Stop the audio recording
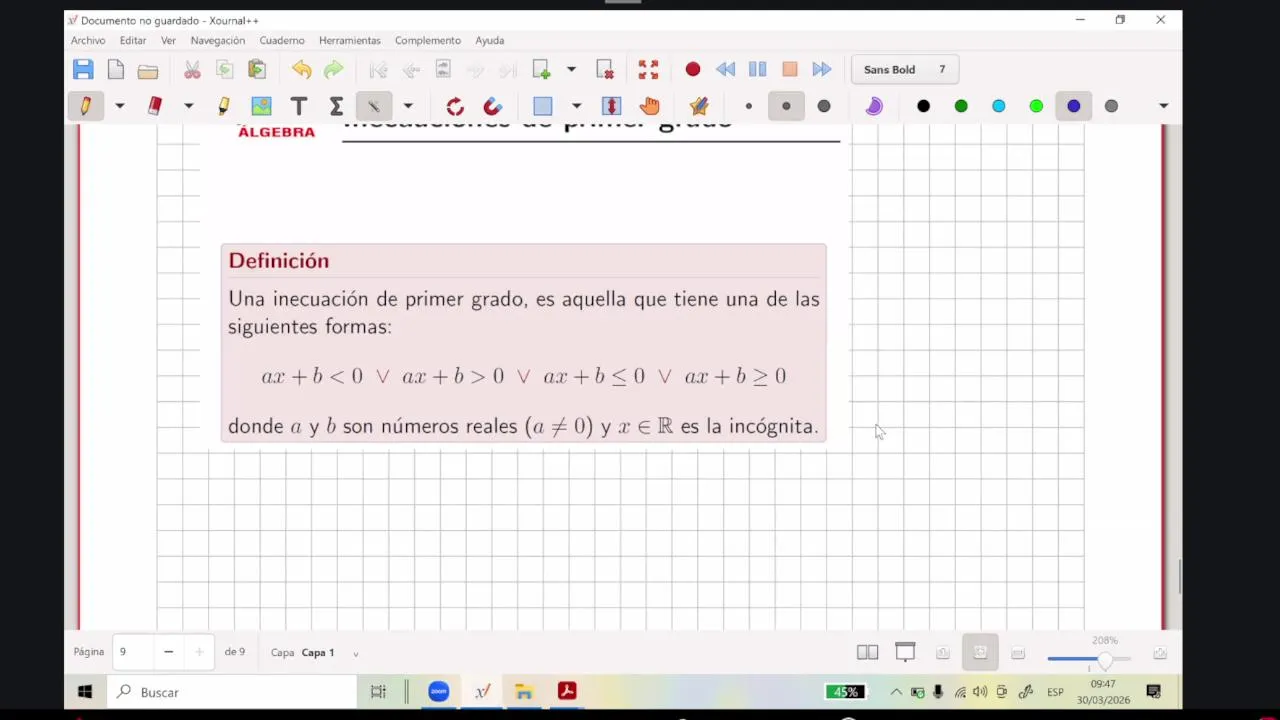Screen dimensions: 1280x720 click(x=790, y=69)
